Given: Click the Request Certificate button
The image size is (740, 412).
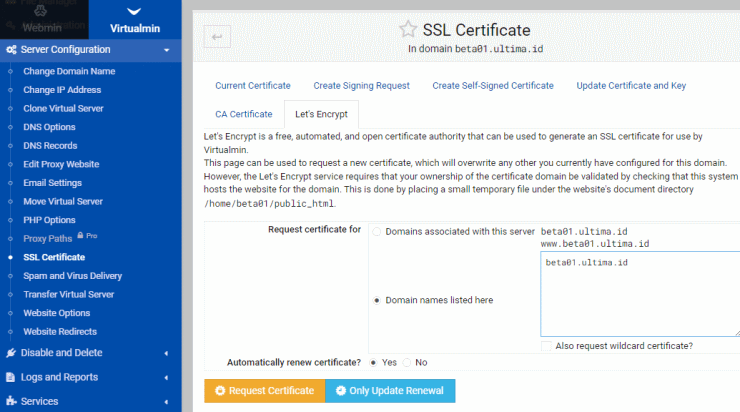Looking at the screenshot, I should 265,391.
